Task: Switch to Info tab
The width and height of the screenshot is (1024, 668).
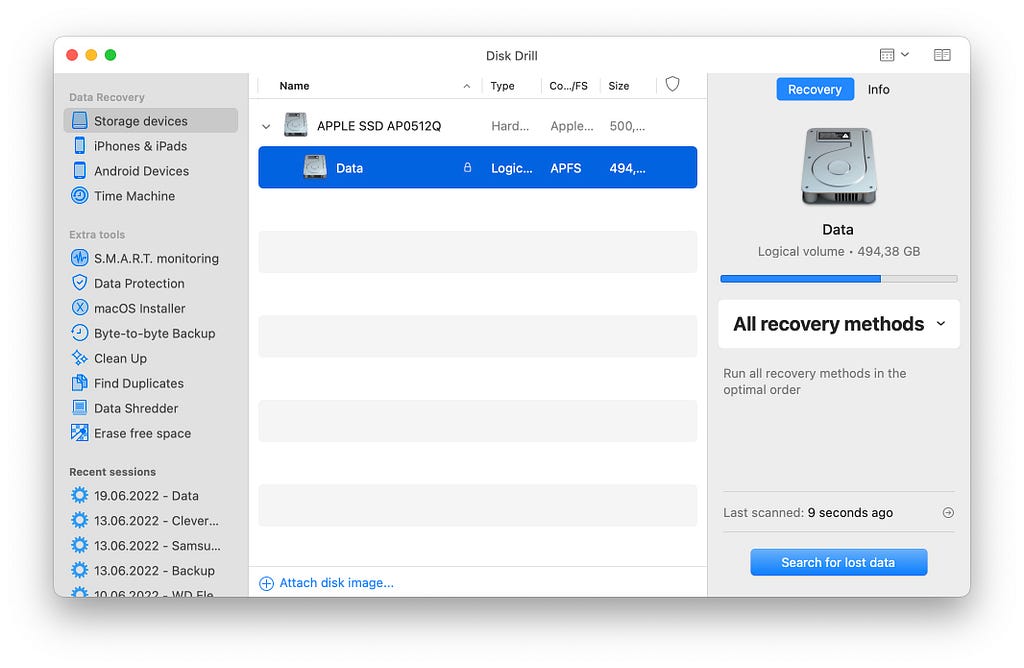Action: click(x=878, y=89)
